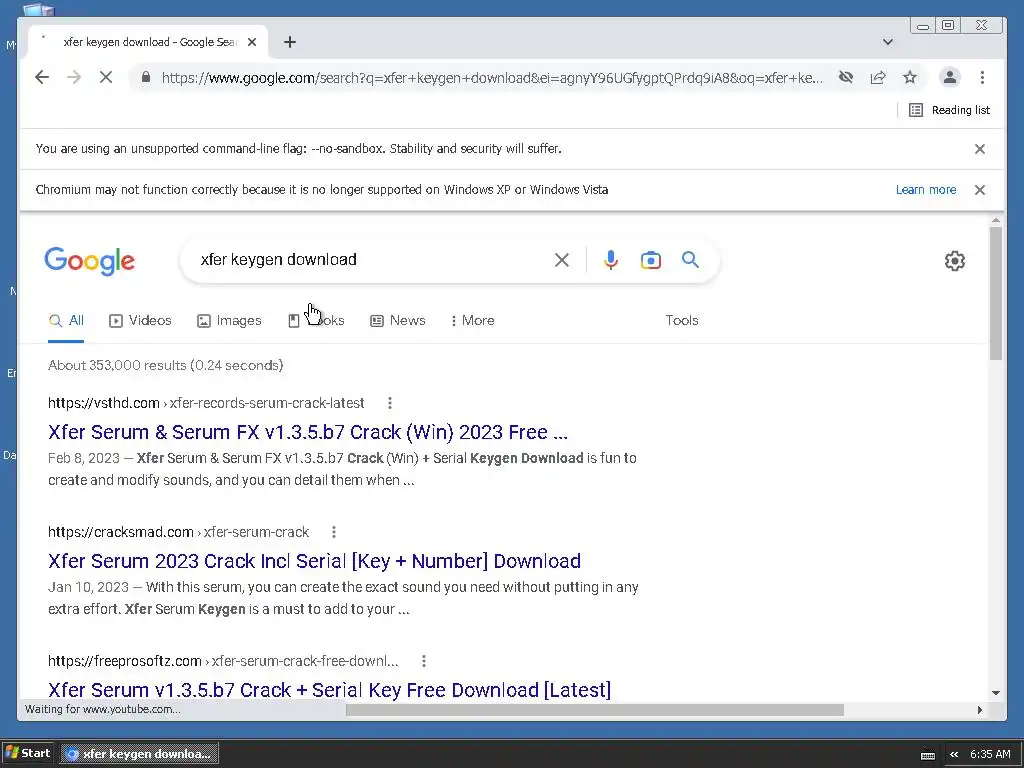The height and width of the screenshot is (768, 1024).
Task: Click the padlock site info icon
Action: (x=146, y=78)
